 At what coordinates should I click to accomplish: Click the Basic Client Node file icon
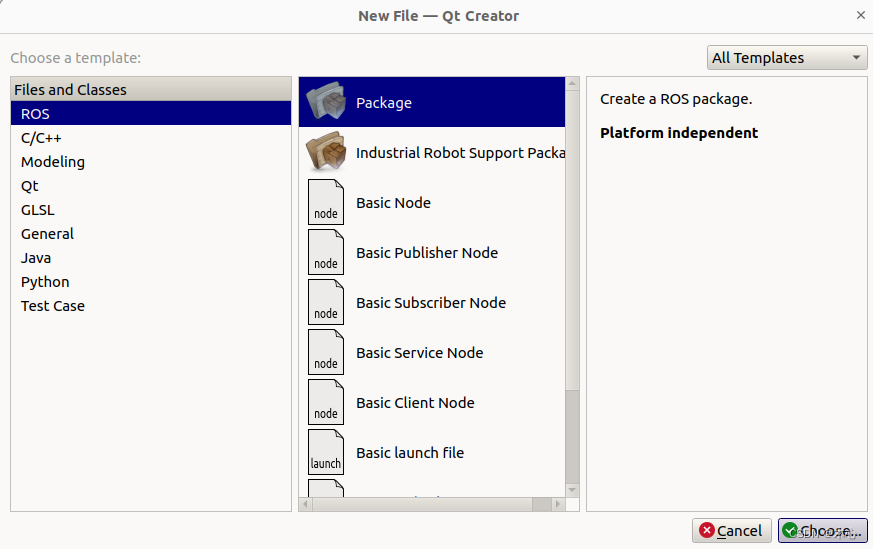click(x=326, y=402)
